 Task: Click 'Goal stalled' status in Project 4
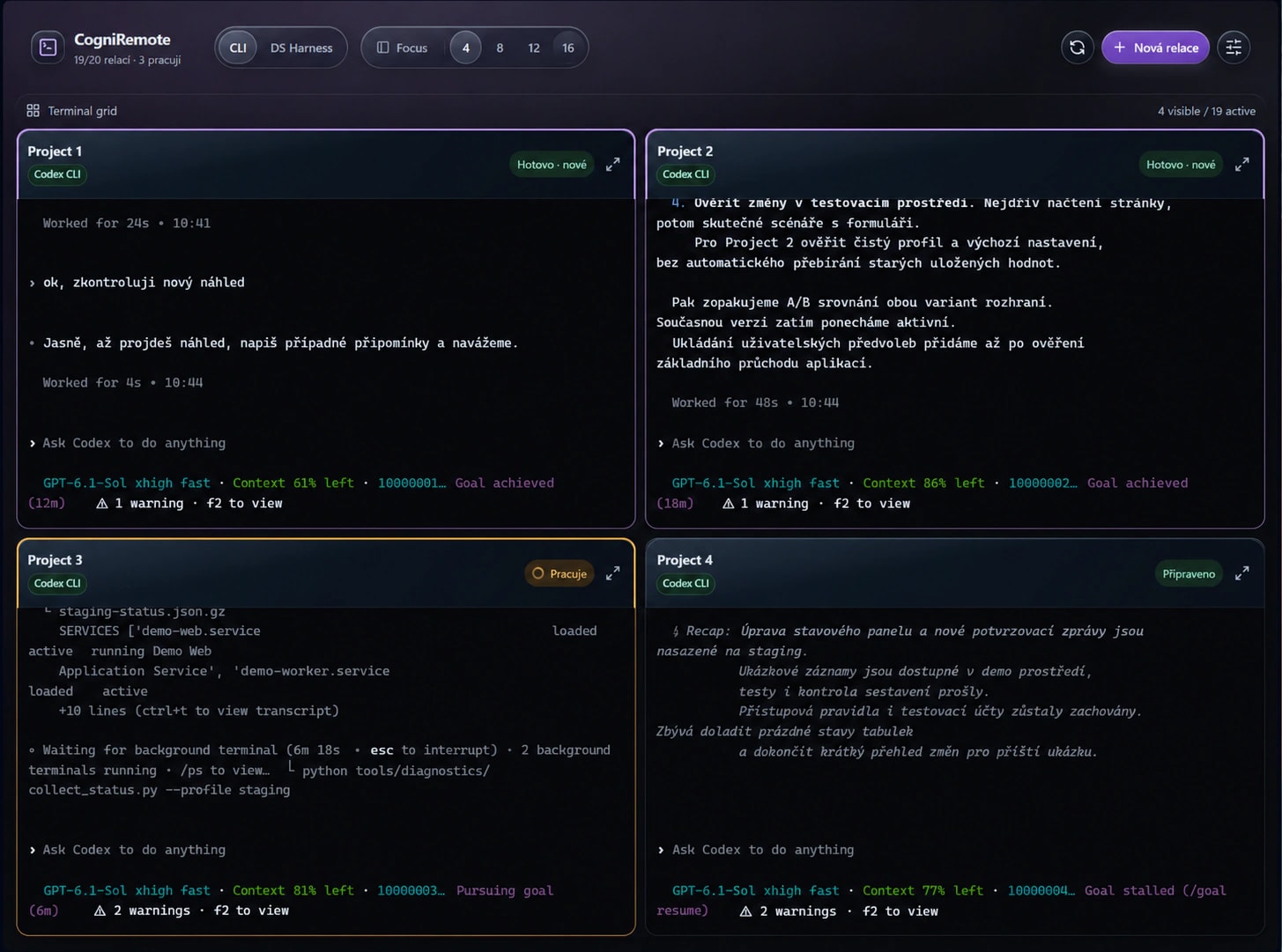[1130, 890]
